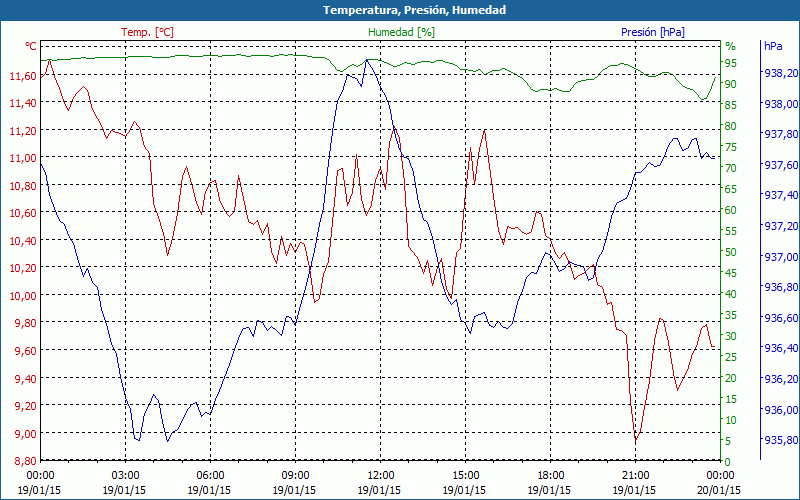Image resolution: width=800 pixels, height=500 pixels.
Task: Click the 10,60 temperature axis value
Action: click(x=23, y=213)
